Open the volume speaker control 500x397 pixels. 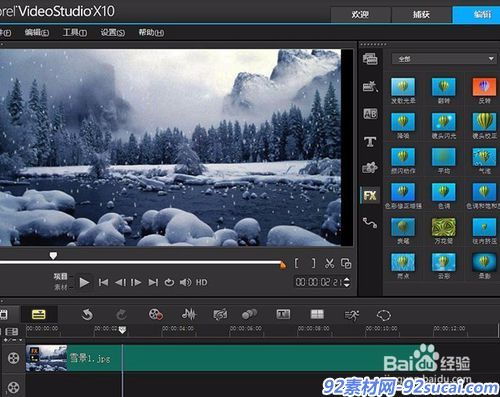[x=185, y=282]
